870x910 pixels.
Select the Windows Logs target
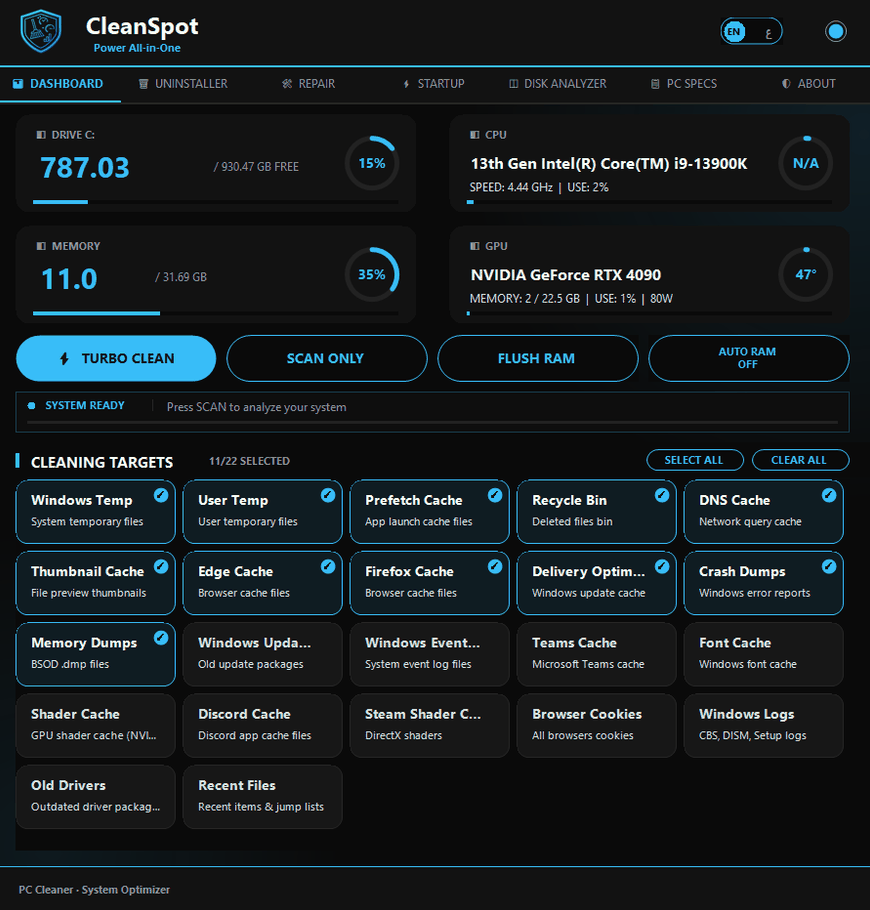(764, 725)
